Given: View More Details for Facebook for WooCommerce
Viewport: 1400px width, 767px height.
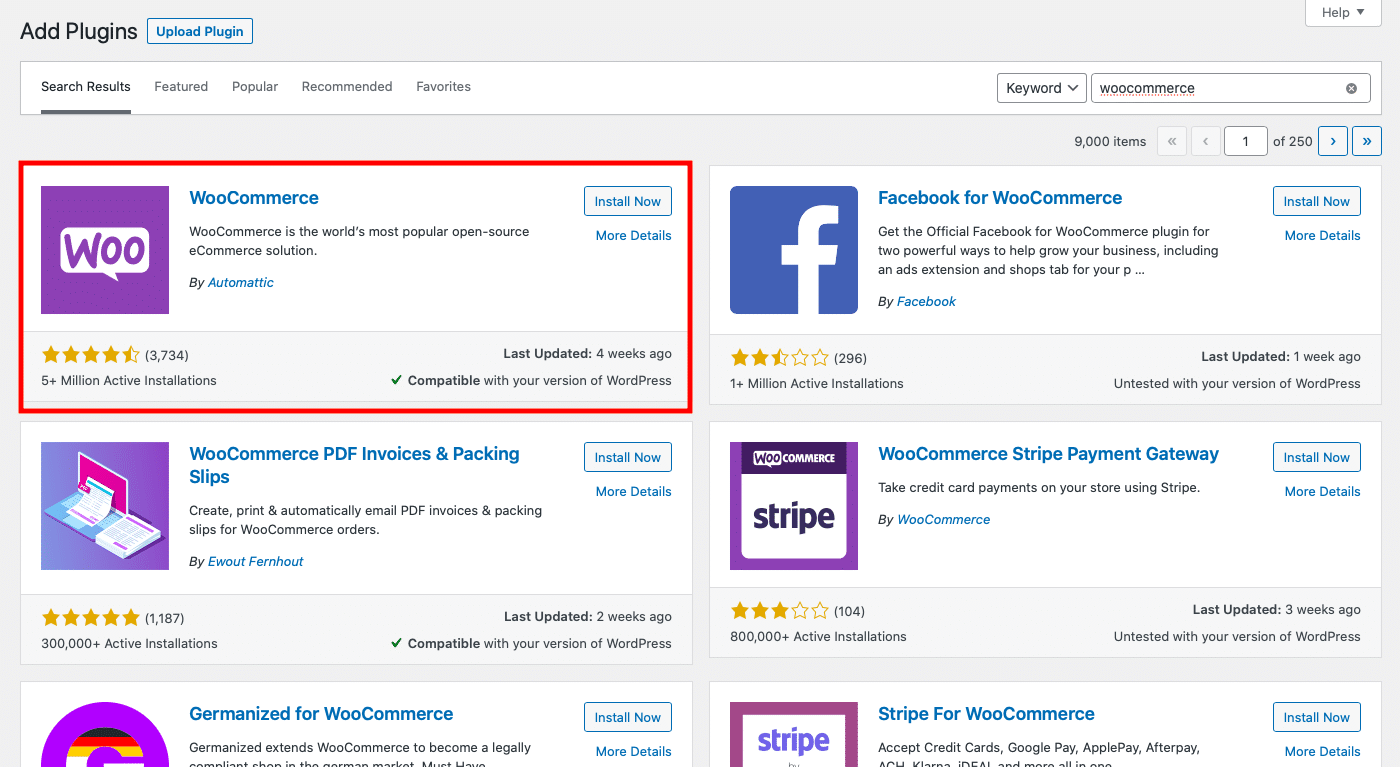Looking at the screenshot, I should point(1323,236).
